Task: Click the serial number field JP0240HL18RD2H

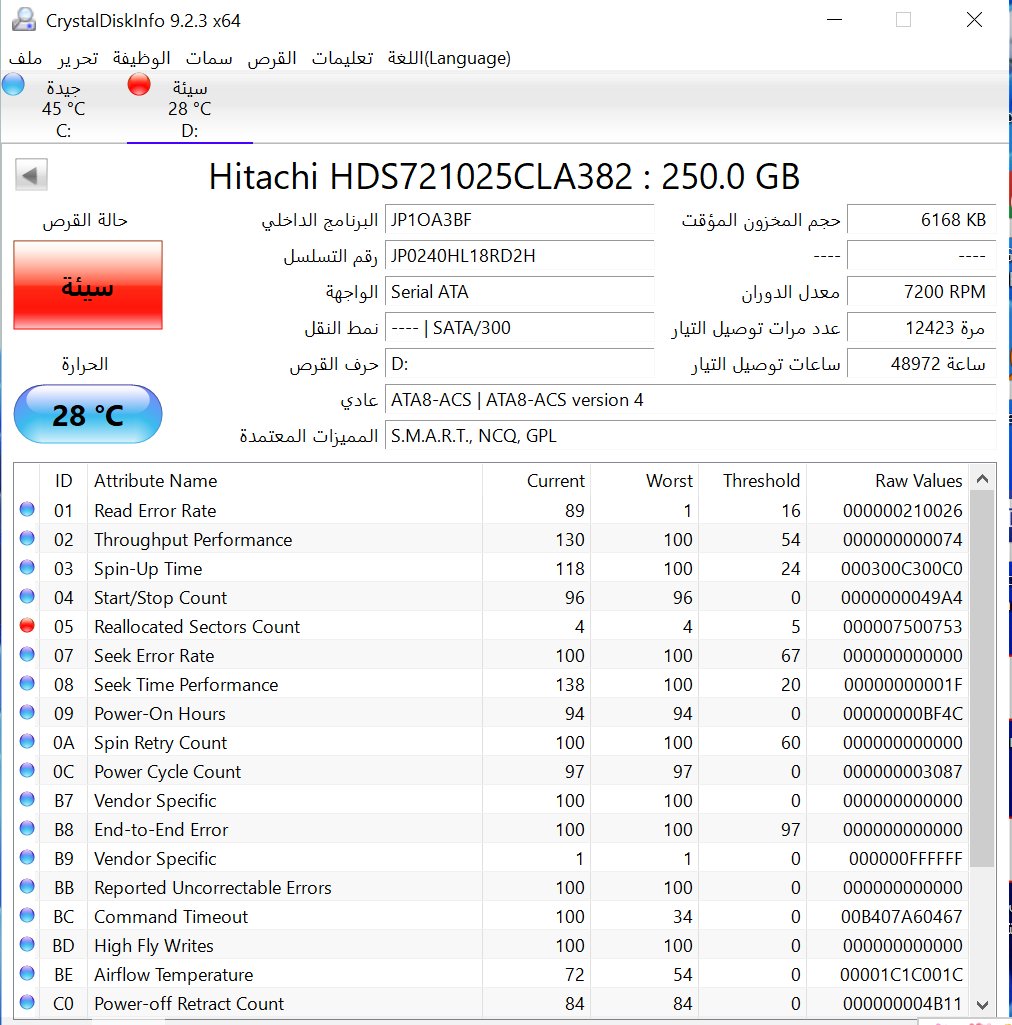Action: click(x=520, y=256)
